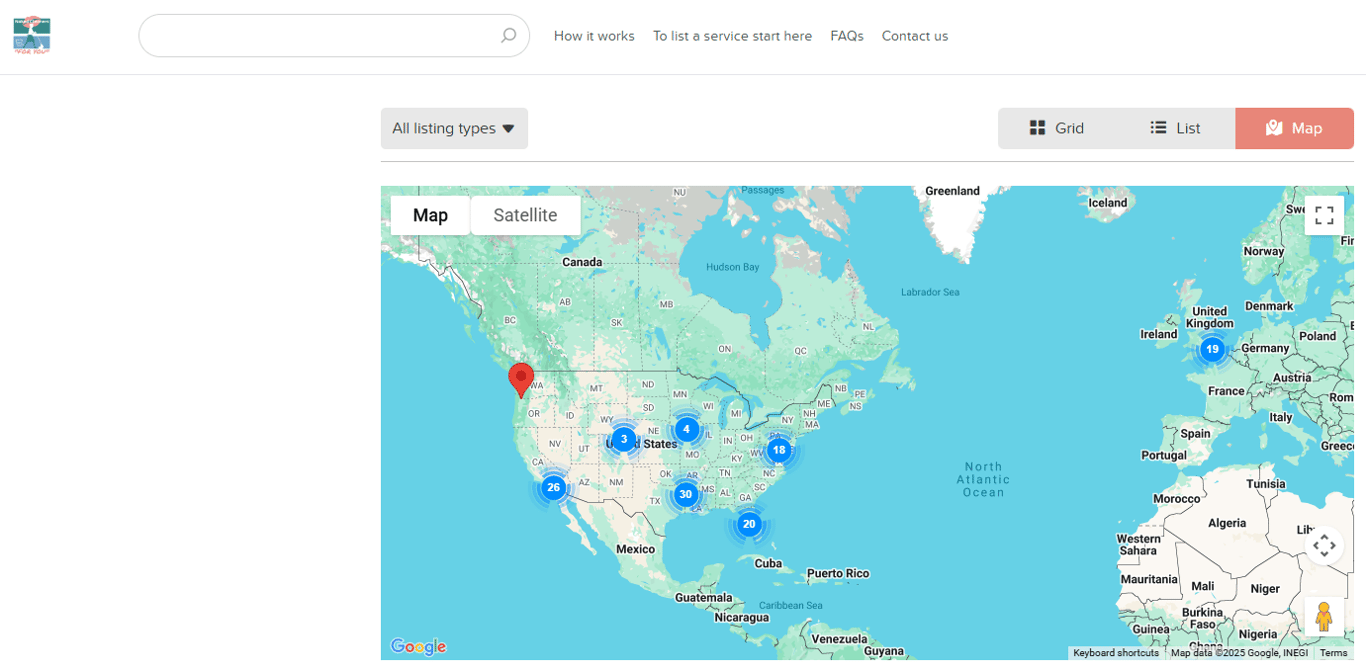Click the Puerto Rico label

(x=838, y=573)
